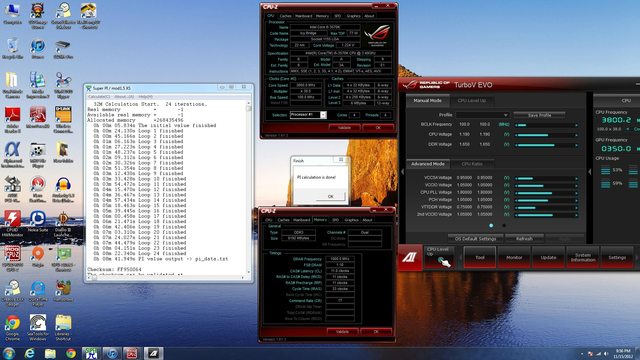
Task: Open System Information in AI Suite
Action: tap(583, 257)
